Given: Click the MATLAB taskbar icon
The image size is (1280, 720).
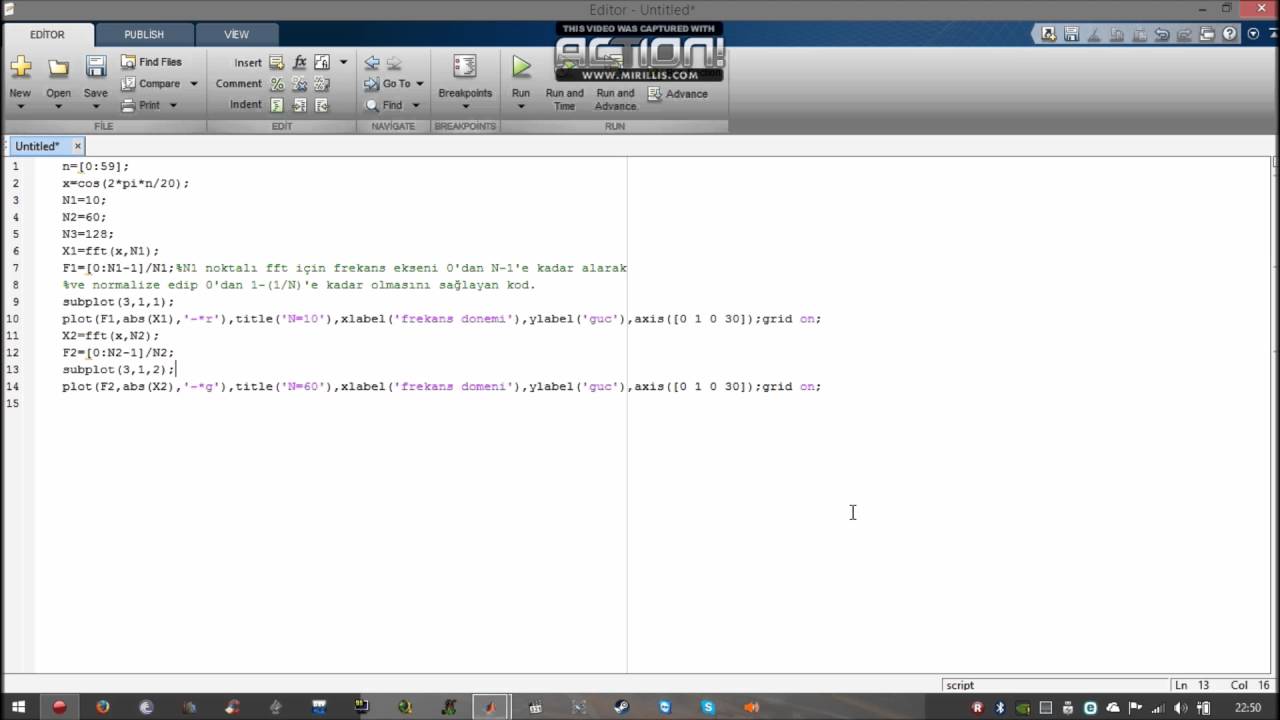Looking at the screenshot, I should [490, 707].
